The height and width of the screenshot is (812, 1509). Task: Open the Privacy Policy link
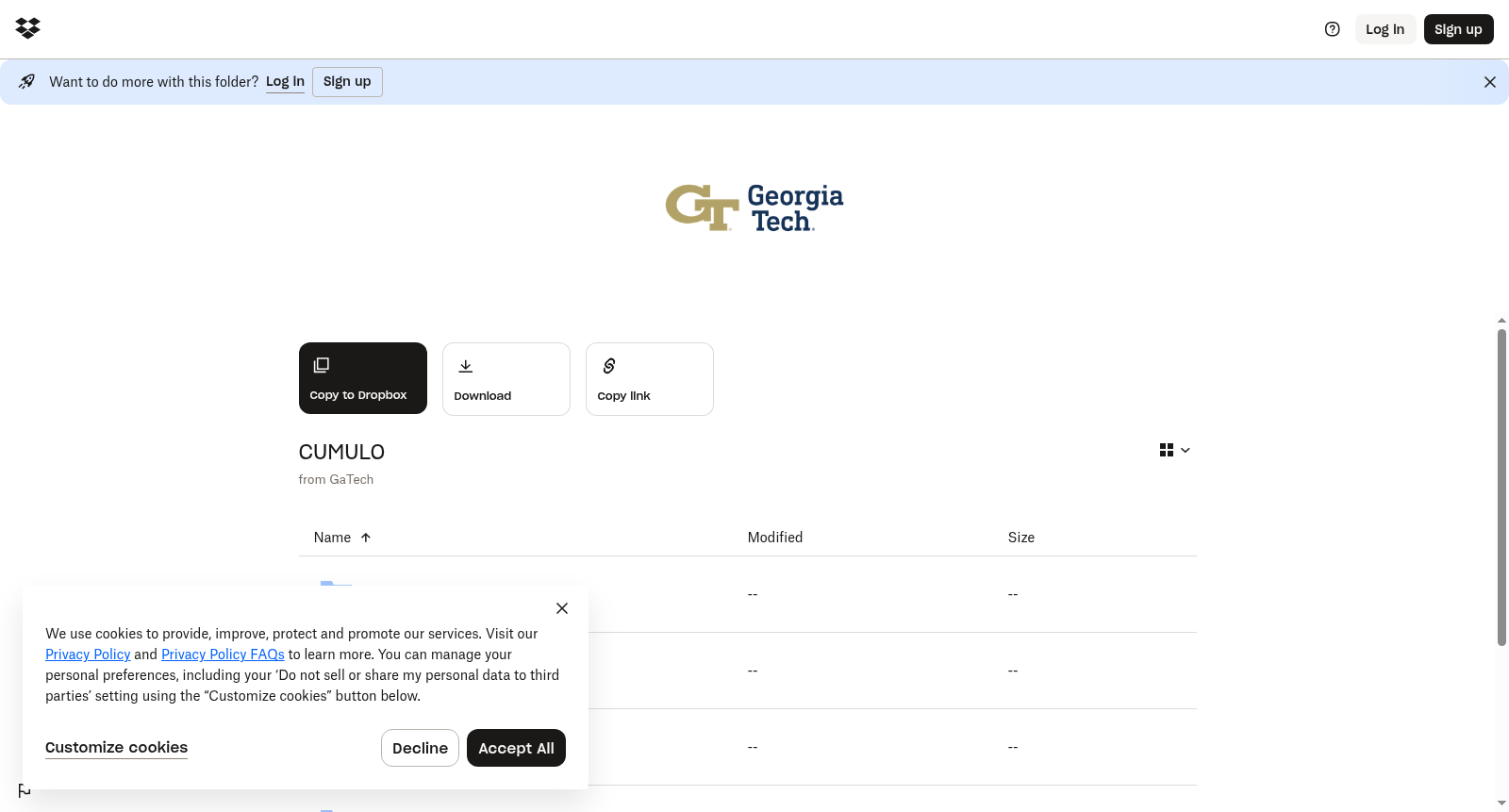[x=88, y=655]
